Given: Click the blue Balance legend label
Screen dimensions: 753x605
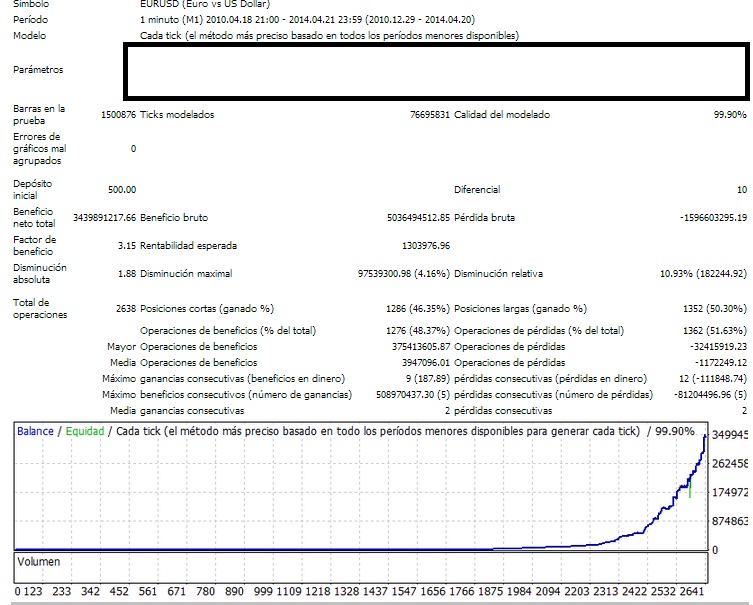Looking at the screenshot, I should point(35,431).
